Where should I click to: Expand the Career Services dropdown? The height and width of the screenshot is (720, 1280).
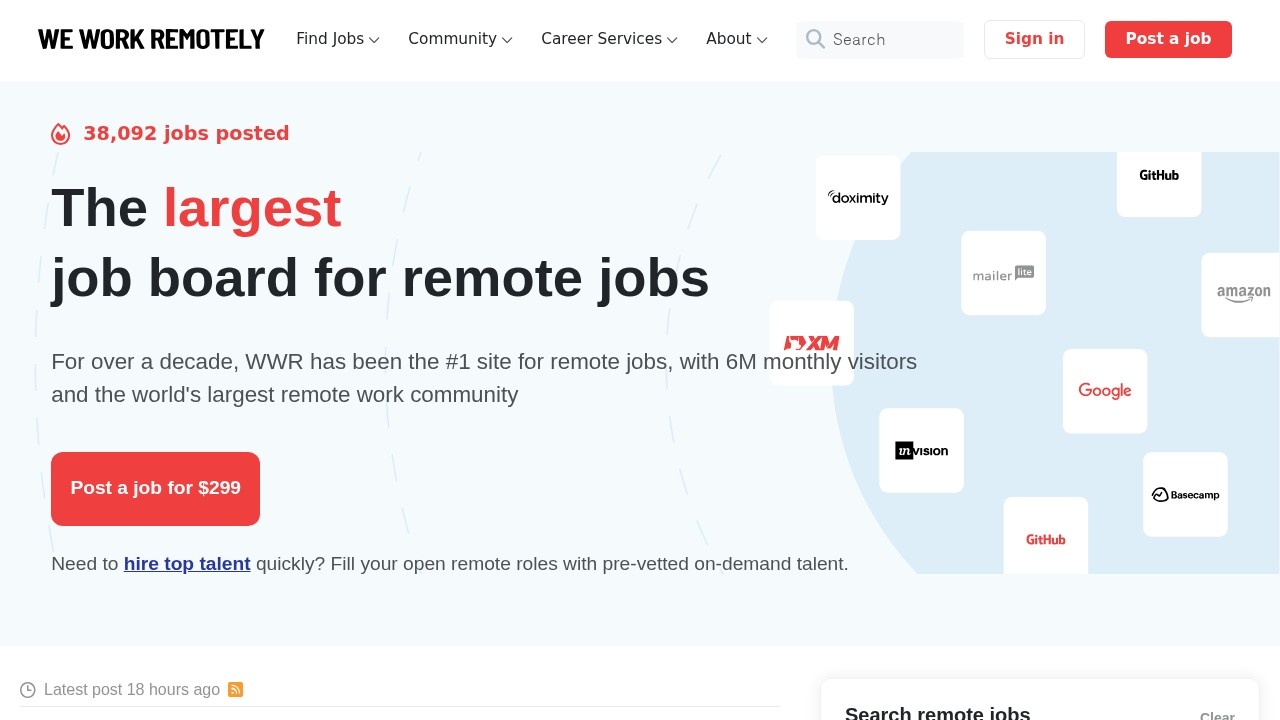pyautogui.click(x=608, y=39)
